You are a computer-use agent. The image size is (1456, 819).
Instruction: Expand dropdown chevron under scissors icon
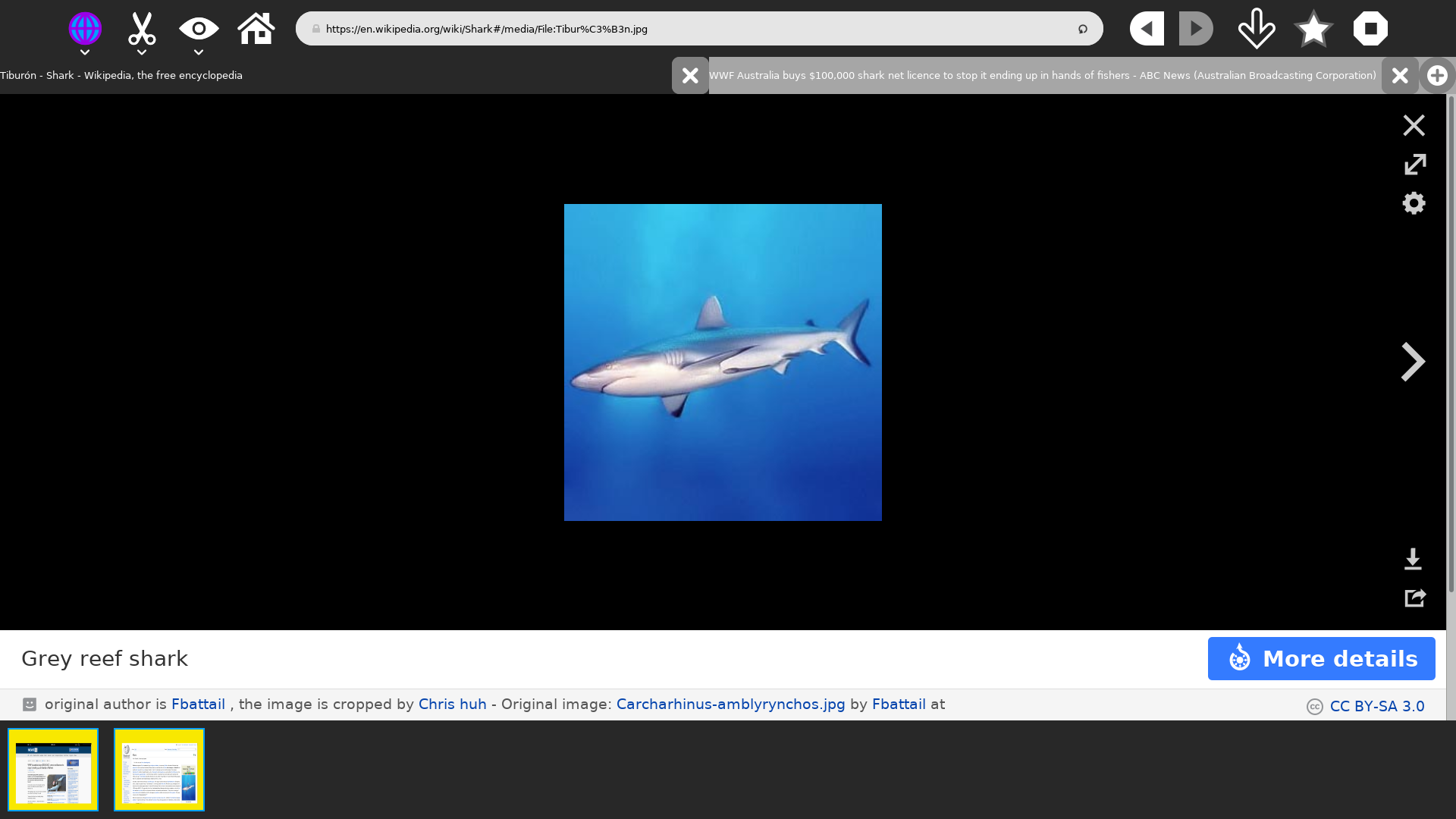(x=142, y=52)
